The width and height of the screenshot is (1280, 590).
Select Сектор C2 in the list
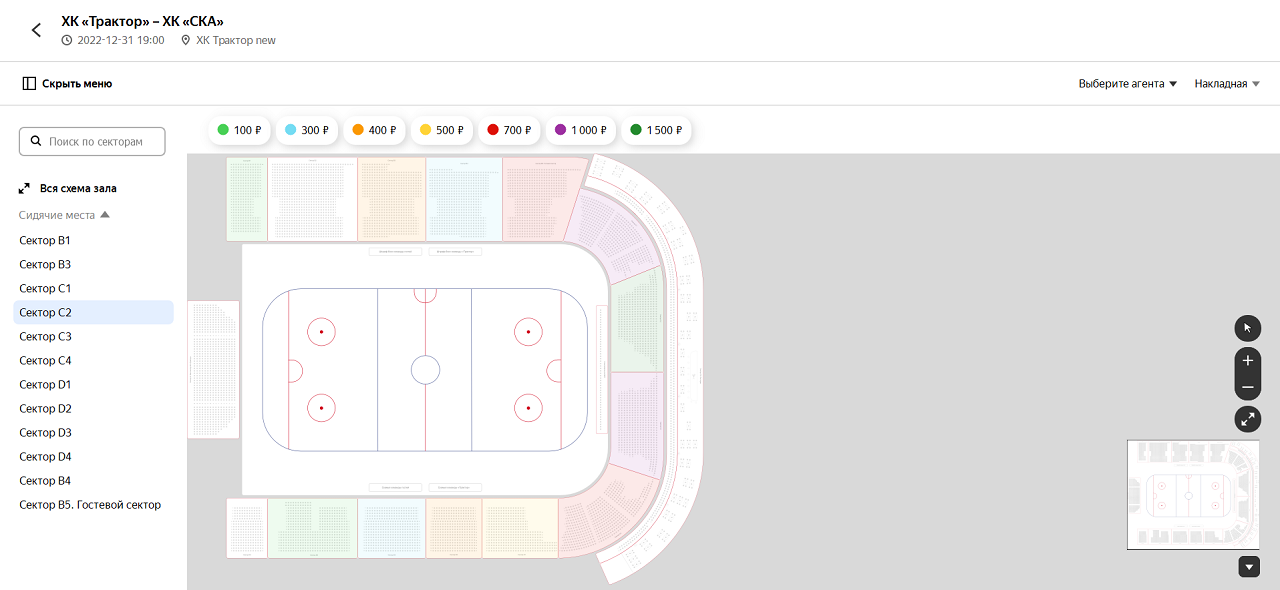pyautogui.click(x=46, y=313)
